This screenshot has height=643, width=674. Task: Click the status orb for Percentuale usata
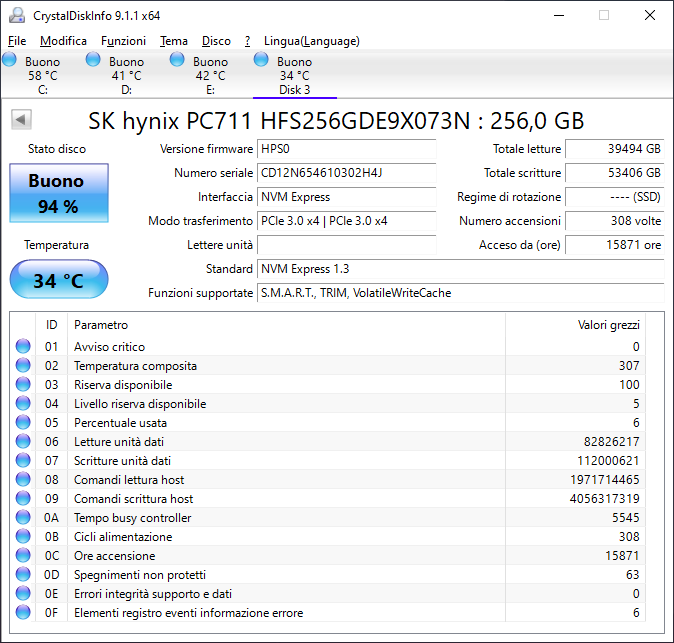pyautogui.click(x=23, y=423)
